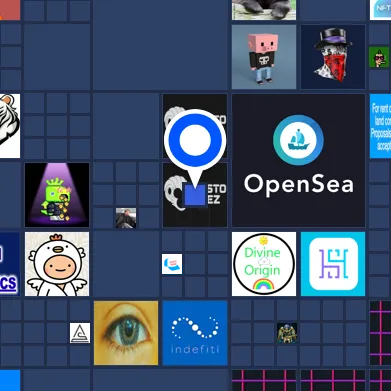Select the indefiti infinity logo tile
This screenshot has height=391, width=391.
click(x=195, y=333)
